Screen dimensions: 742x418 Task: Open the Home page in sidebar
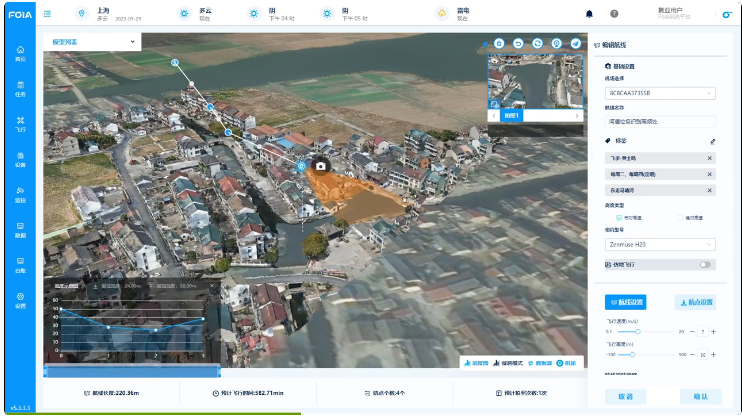tap(20, 53)
